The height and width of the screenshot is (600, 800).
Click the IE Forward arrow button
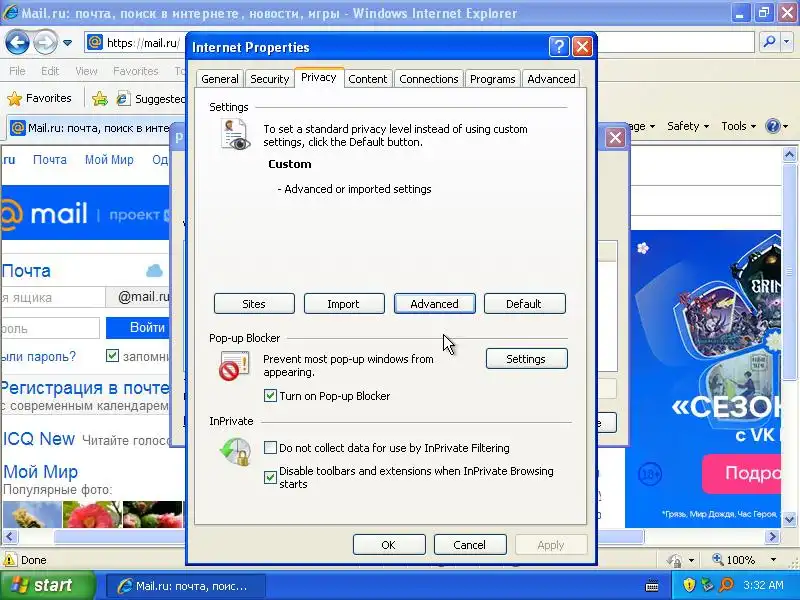tap(45, 43)
